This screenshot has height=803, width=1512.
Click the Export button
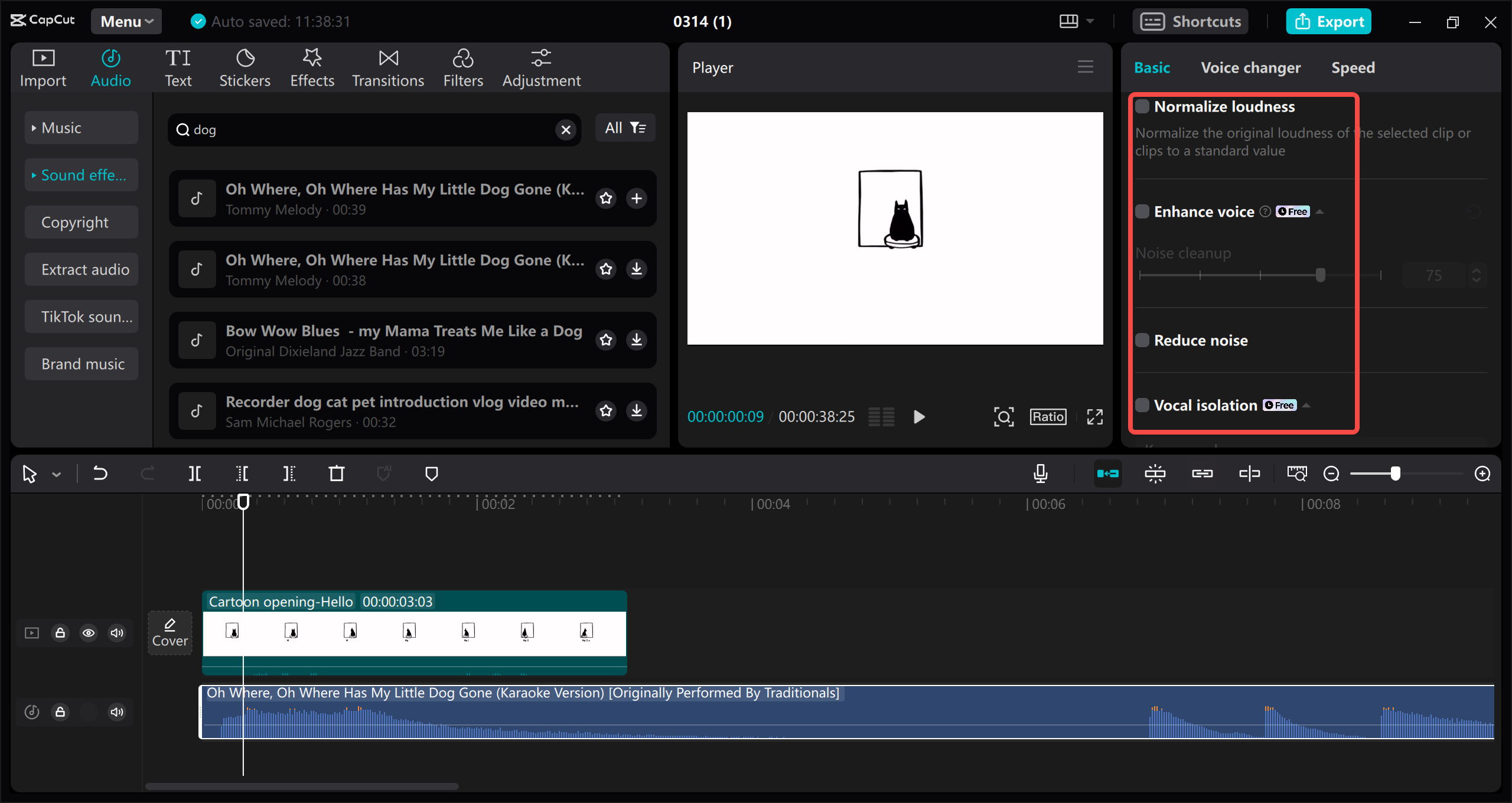pos(1328,21)
